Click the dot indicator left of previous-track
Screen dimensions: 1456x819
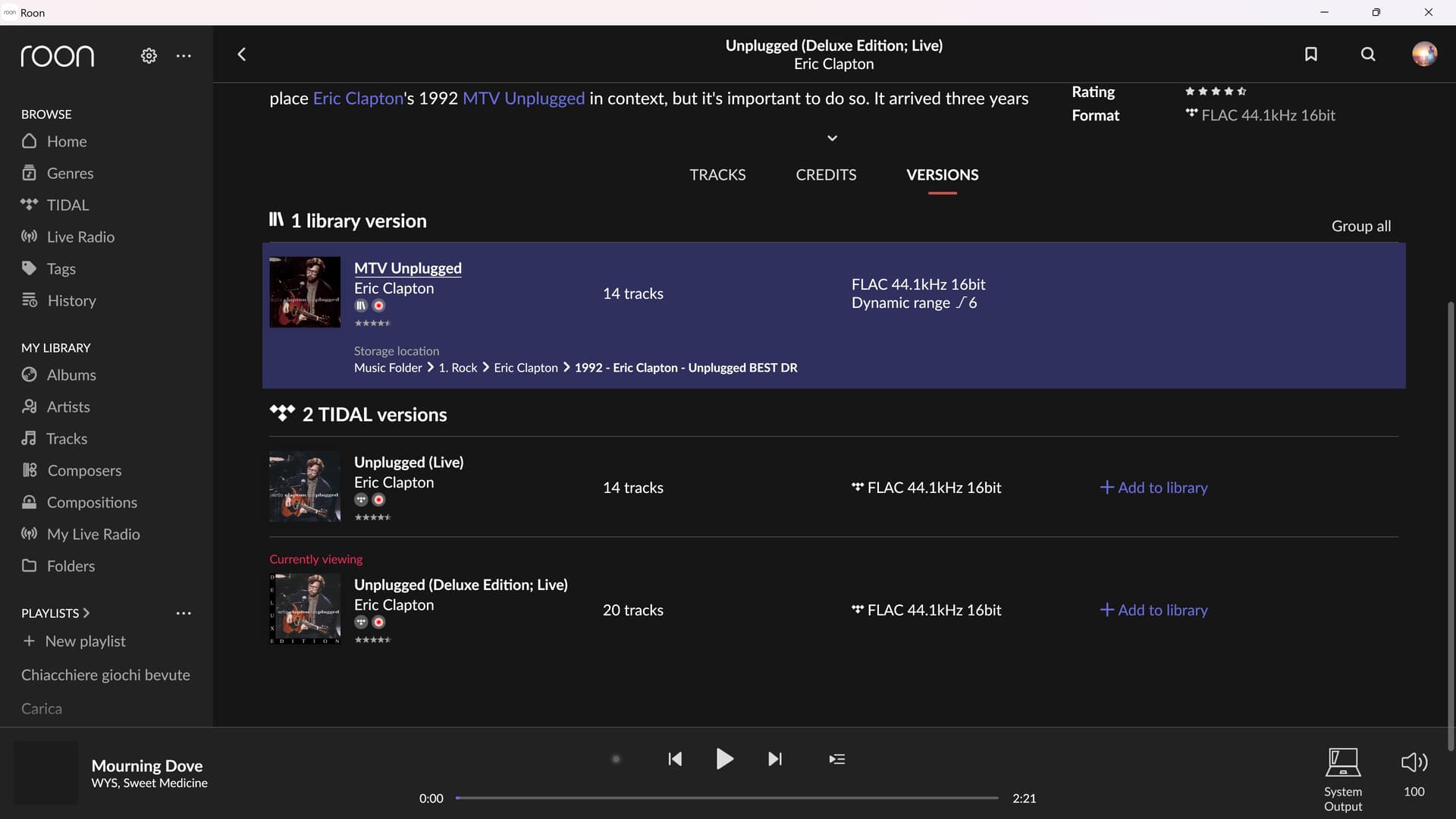pos(616,759)
